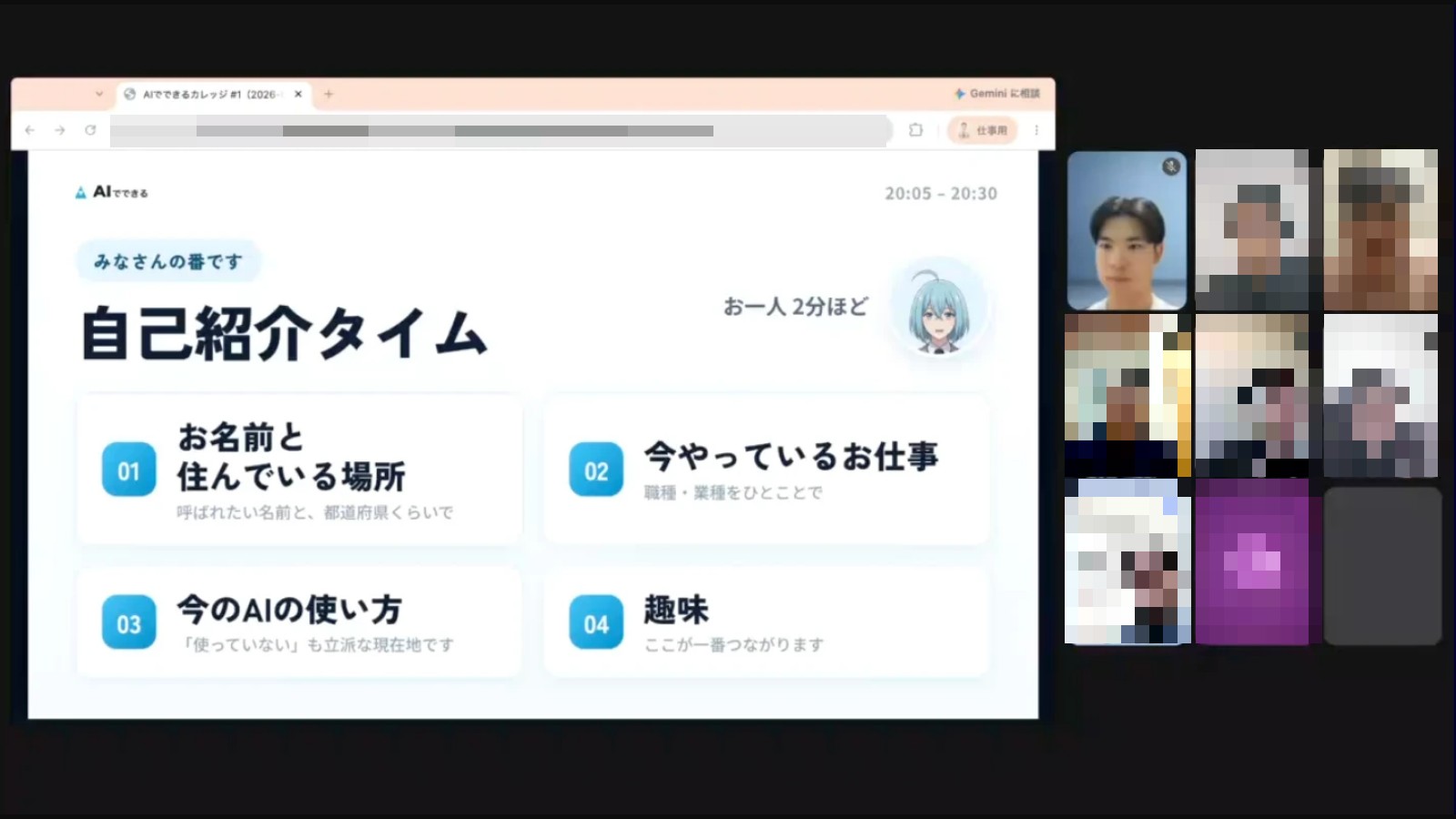Click the 03 number badge
This screenshot has height=819, width=1456.
[x=128, y=623]
